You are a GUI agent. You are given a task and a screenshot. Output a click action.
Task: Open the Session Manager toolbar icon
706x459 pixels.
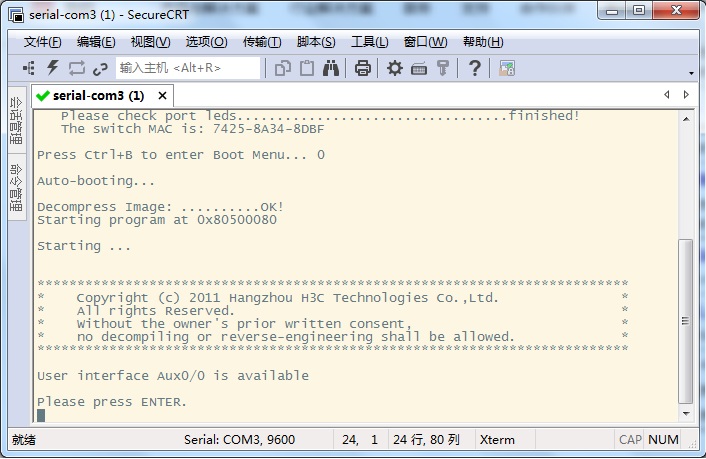tap(29, 68)
